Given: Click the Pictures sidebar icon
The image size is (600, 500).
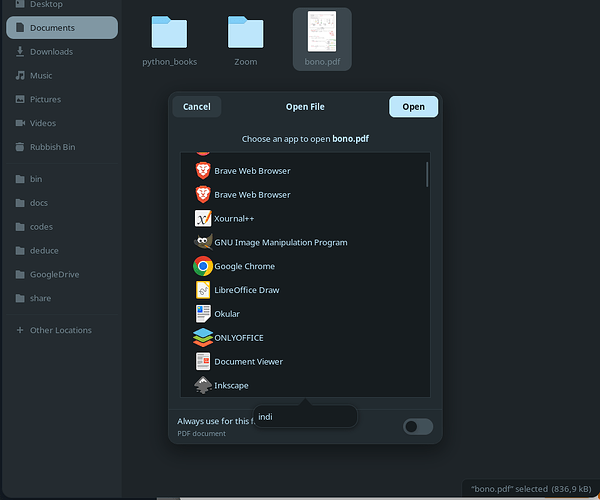Looking at the screenshot, I should point(20,99).
